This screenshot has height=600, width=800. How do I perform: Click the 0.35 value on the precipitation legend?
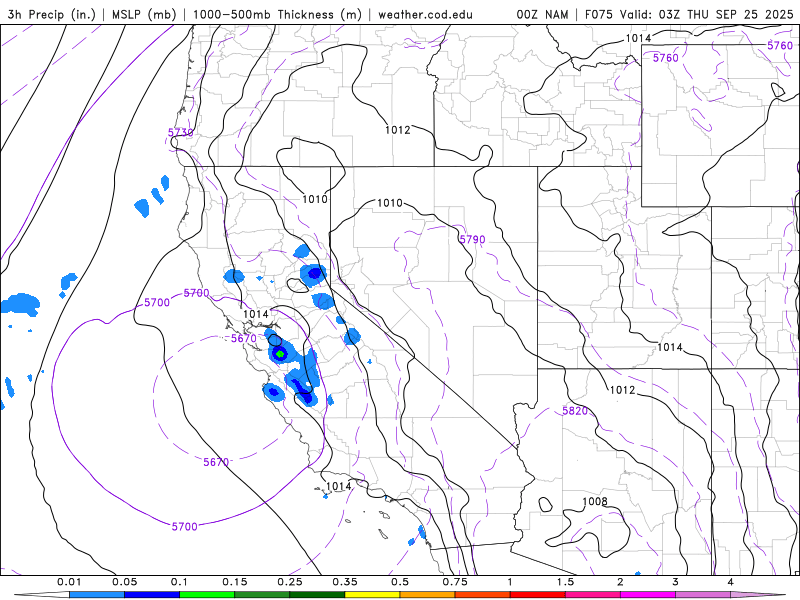pyautogui.click(x=345, y=582)
